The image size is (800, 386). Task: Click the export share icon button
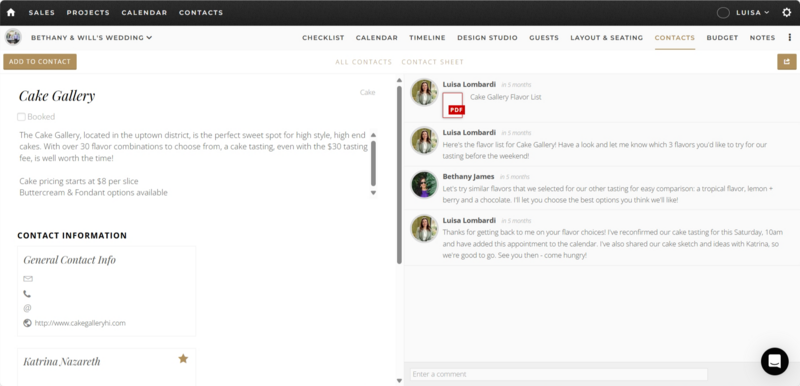click(787, 62)
